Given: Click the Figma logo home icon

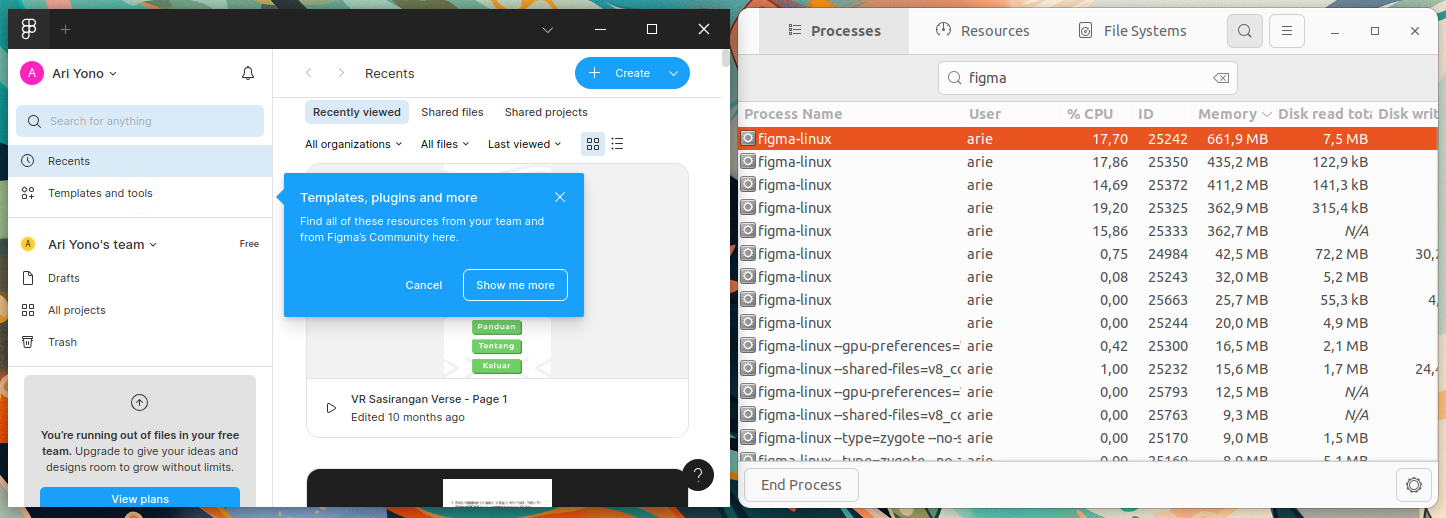Looking at the screenshot, I should coord(29,30).
